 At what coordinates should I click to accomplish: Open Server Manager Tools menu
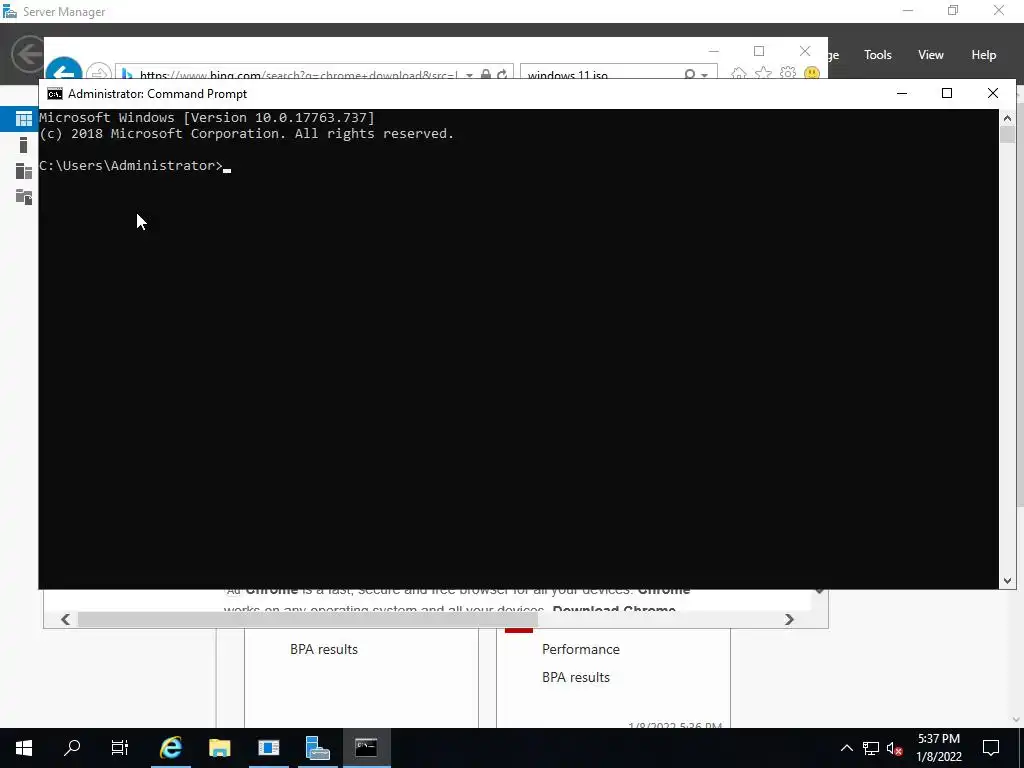(878, 55)
